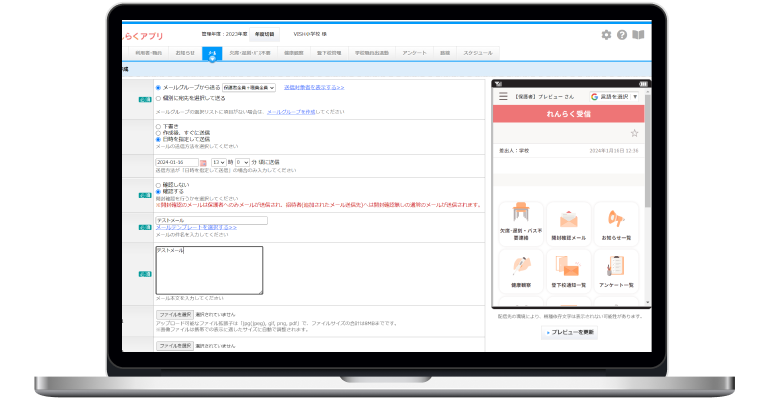The height and width of the screenshot is (406, 760).
Task: Select 個別に宛先を選択して送る radio button
Action: coord(158,98)
